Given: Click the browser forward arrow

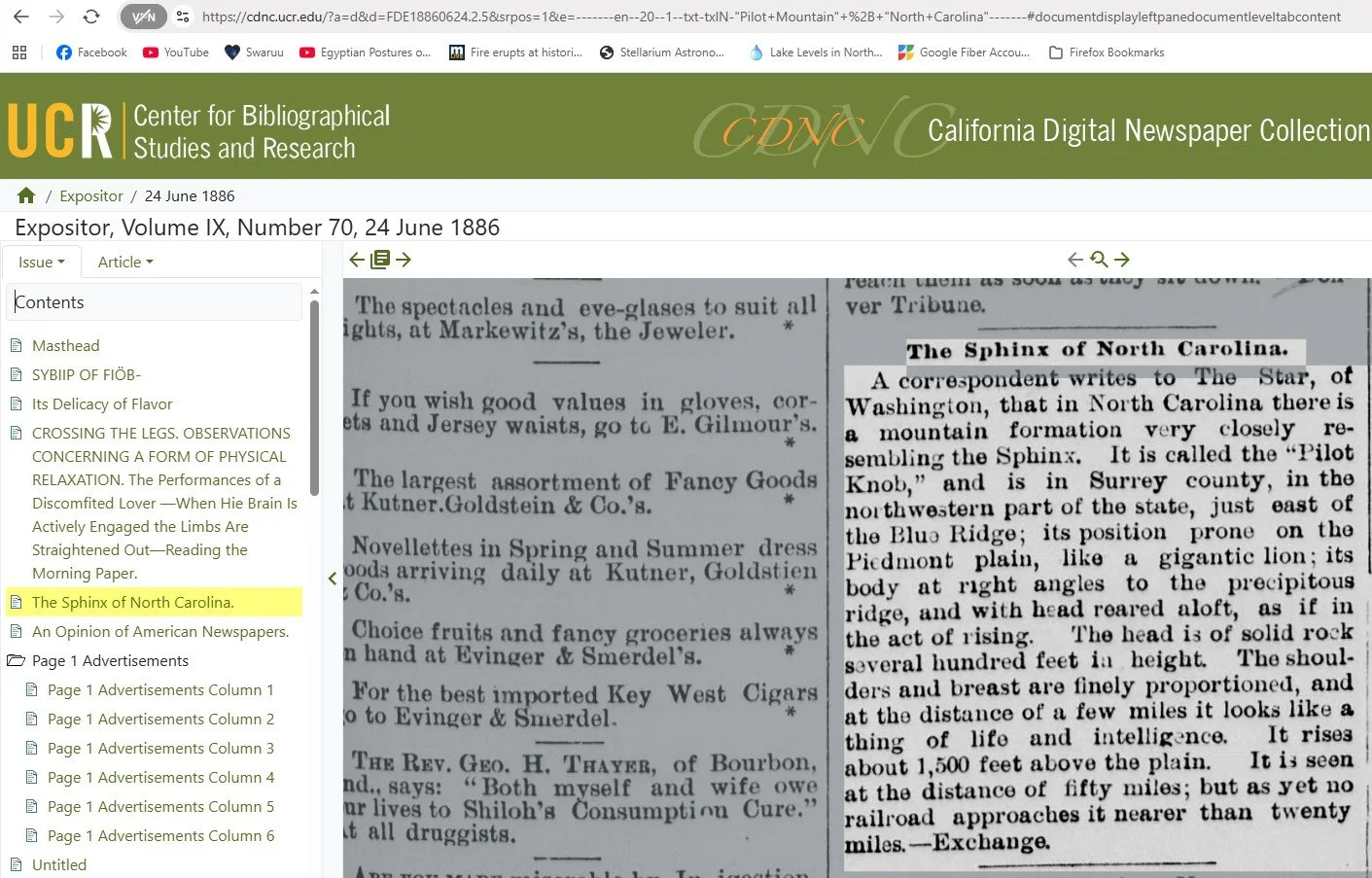Looking at the screenshot, I should pyautogui.click(x=56, y=17).
